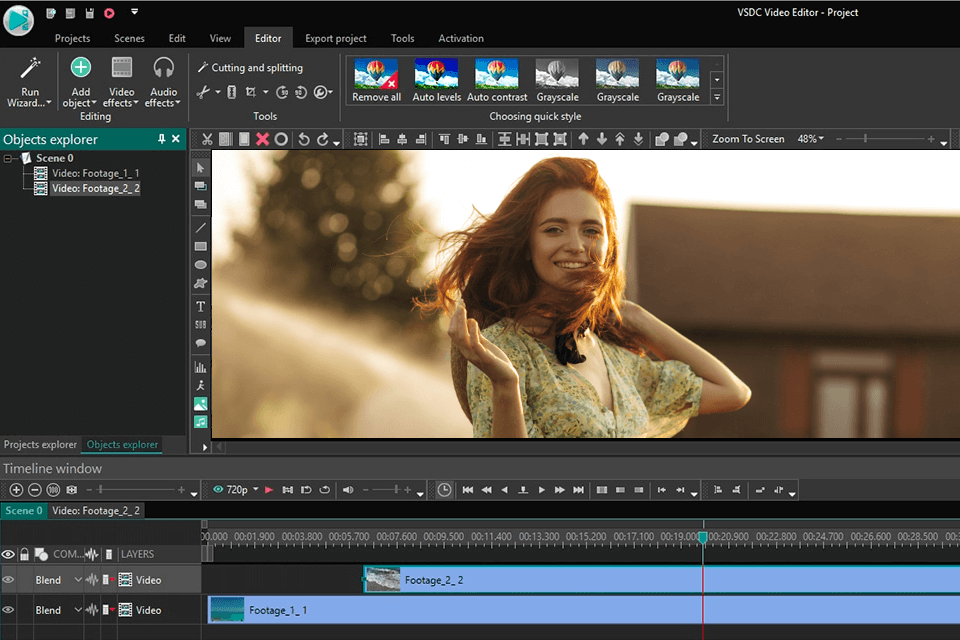Select the rectangle shape tool
The height and width of the screenshot is (640, 960).
point(200,246)
